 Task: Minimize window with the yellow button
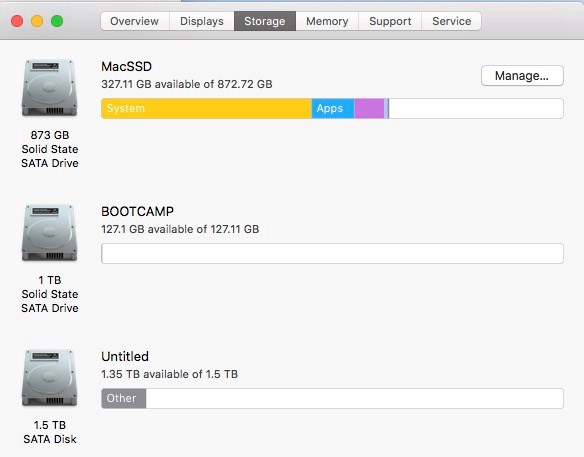click(37, 21)
